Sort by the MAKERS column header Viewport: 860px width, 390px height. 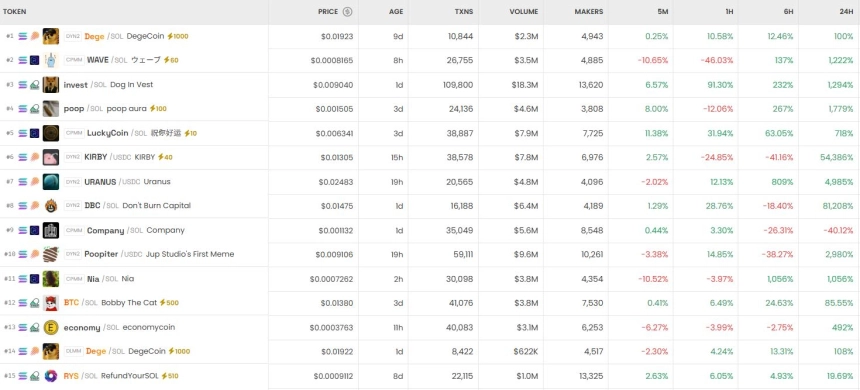(589, 12)
